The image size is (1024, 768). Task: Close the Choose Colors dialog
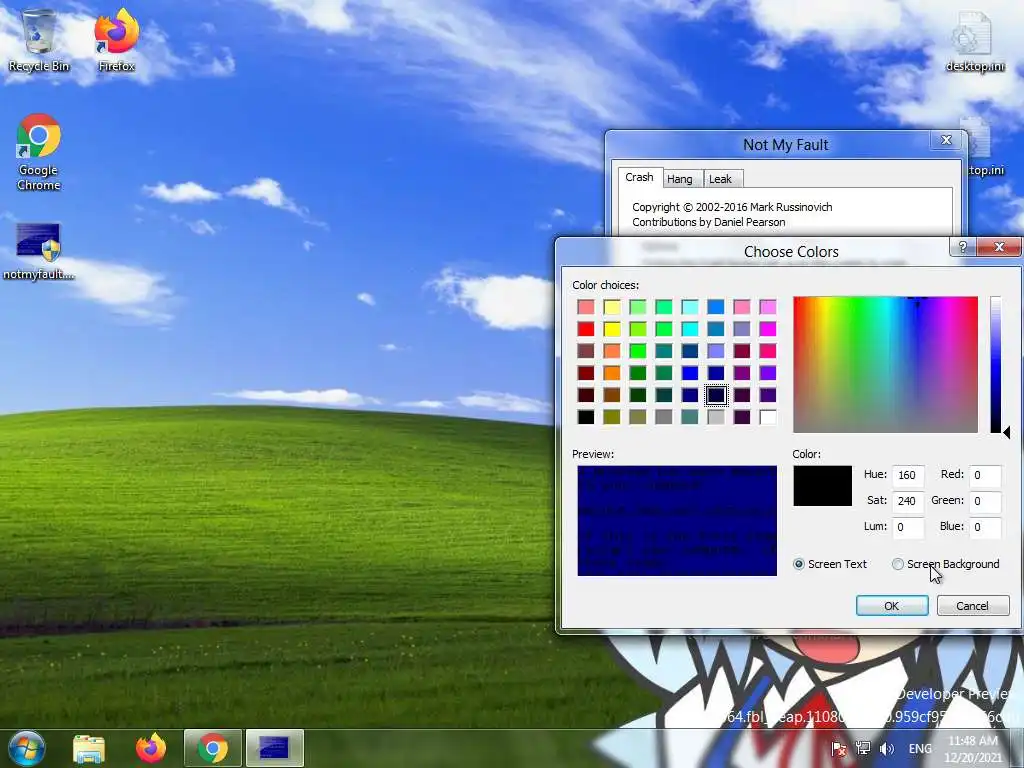[x=999, y=246]
